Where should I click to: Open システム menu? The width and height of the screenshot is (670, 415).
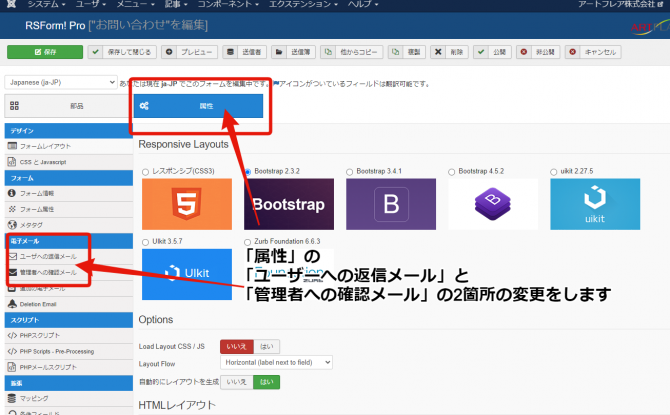point(46,4)
